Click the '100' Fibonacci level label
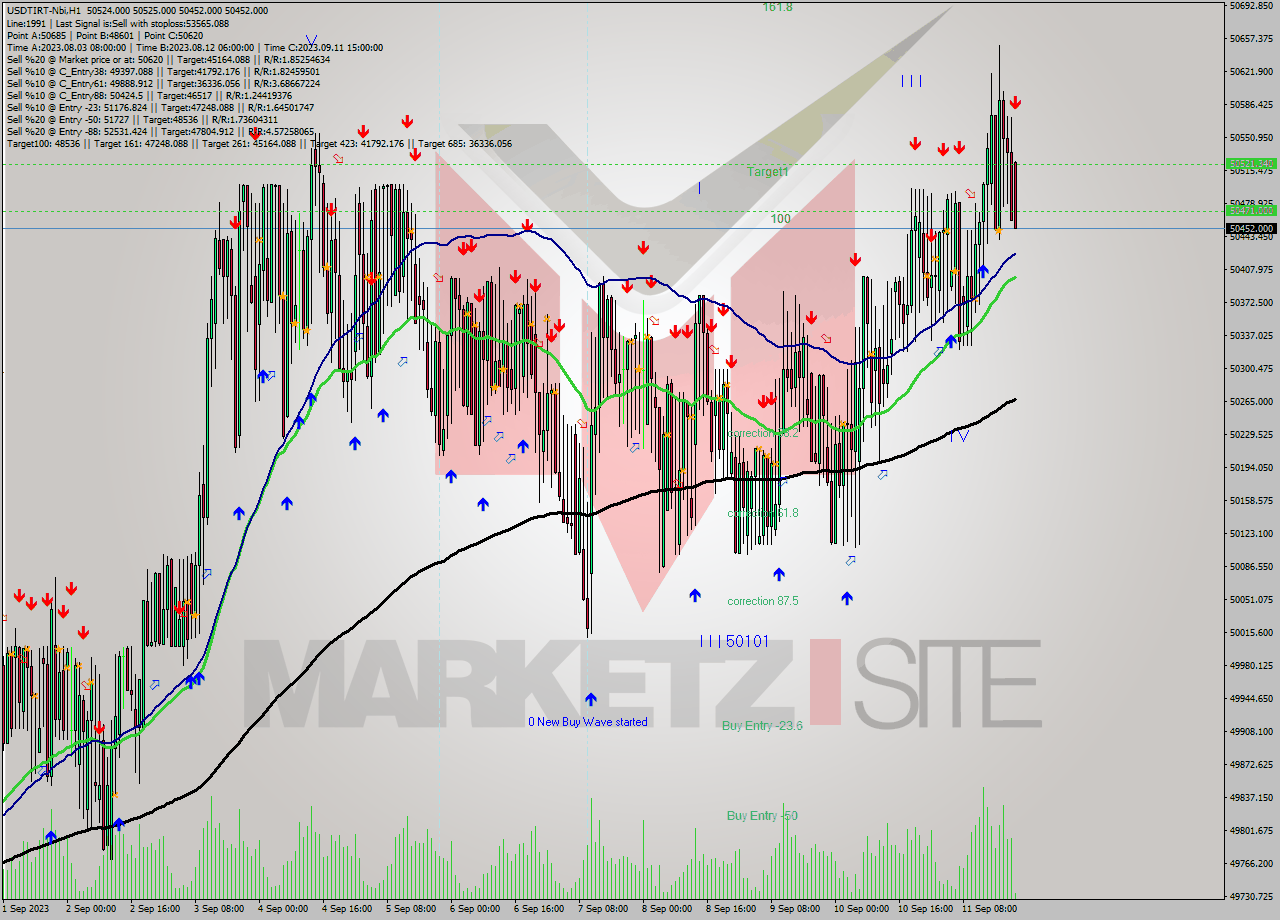This screenshot has width=1280, height=920. (780, 218)
